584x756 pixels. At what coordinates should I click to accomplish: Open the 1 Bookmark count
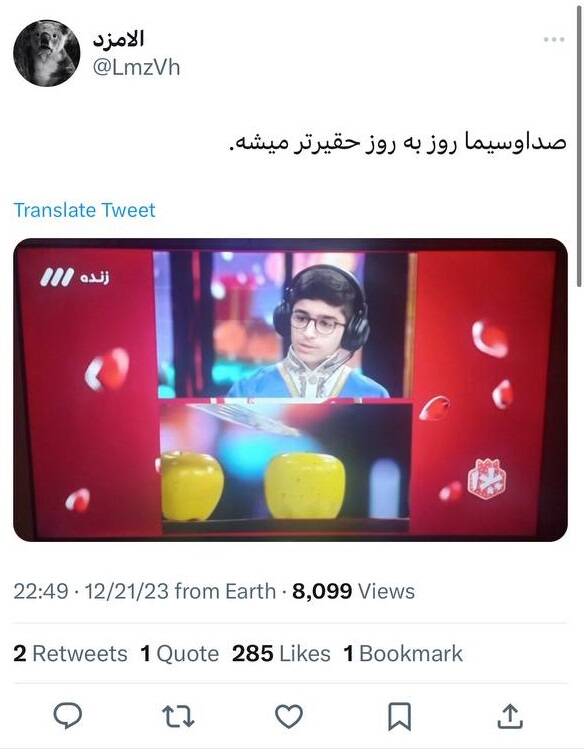[403, 654]
